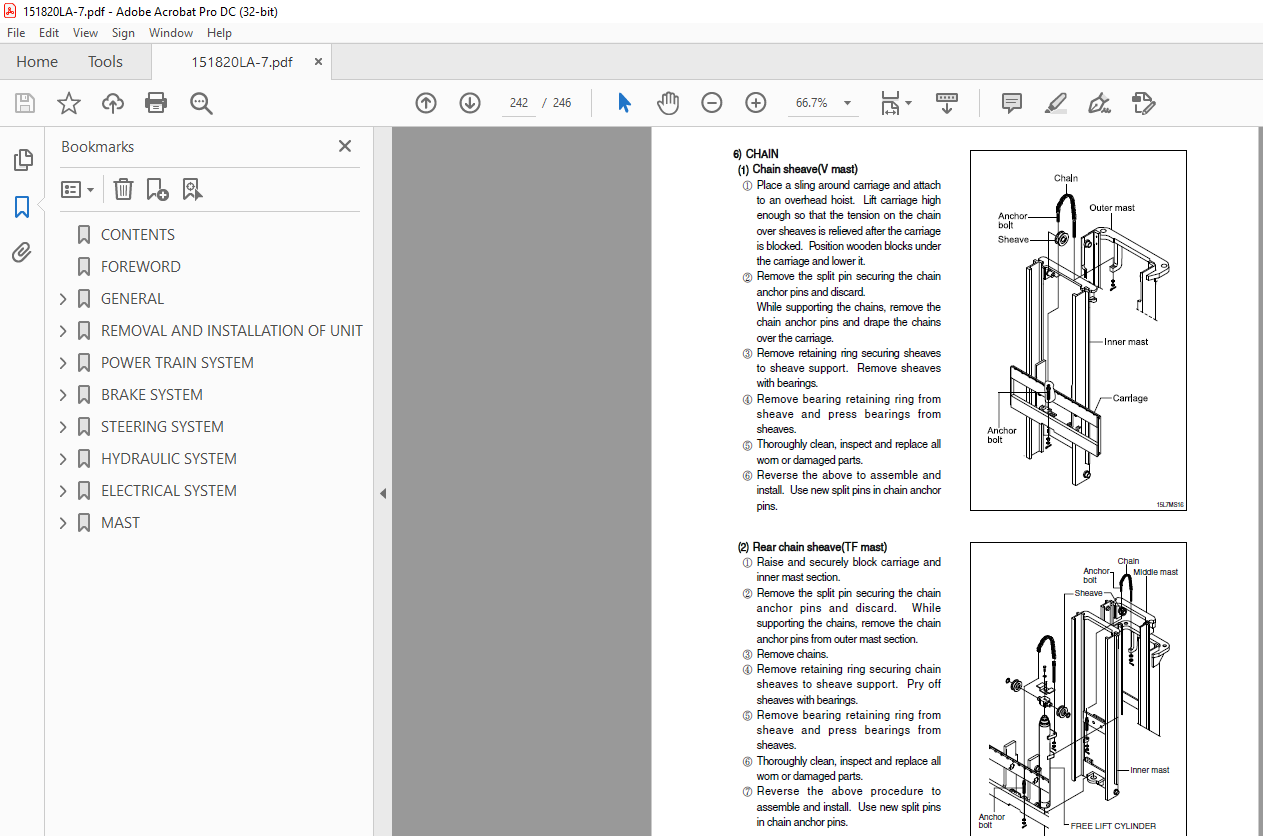This screenshot has height=836, width=1263.
Task: Go to previous page arrow icon
Action: pos(426,103)
